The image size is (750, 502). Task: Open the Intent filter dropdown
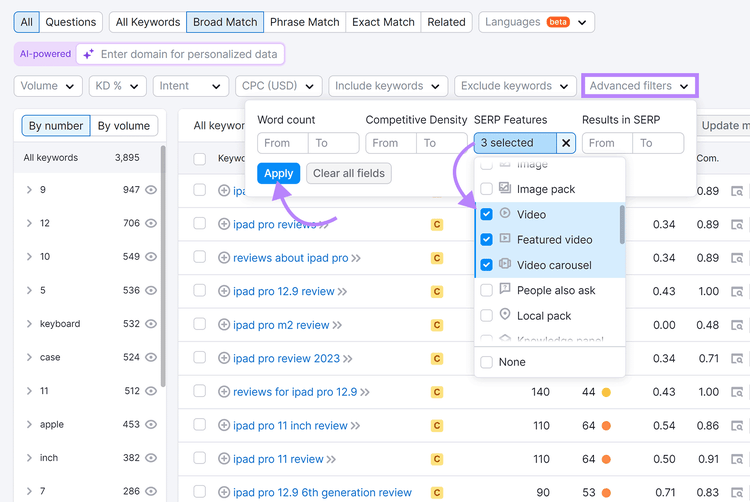pyautogui.click(x=190, y=86)
